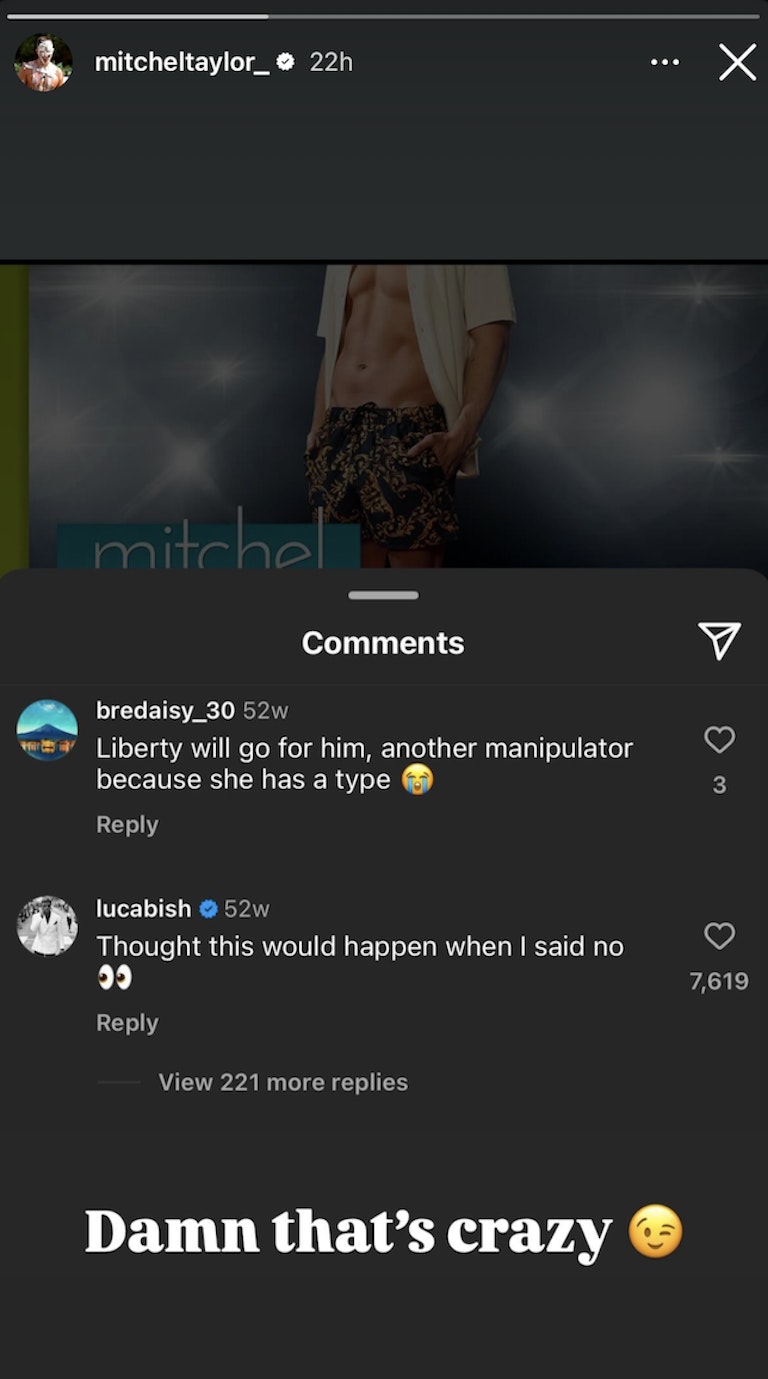Tap the story progress bar at top
Screen dimensions: 768x1379
[x=383, y=16]
